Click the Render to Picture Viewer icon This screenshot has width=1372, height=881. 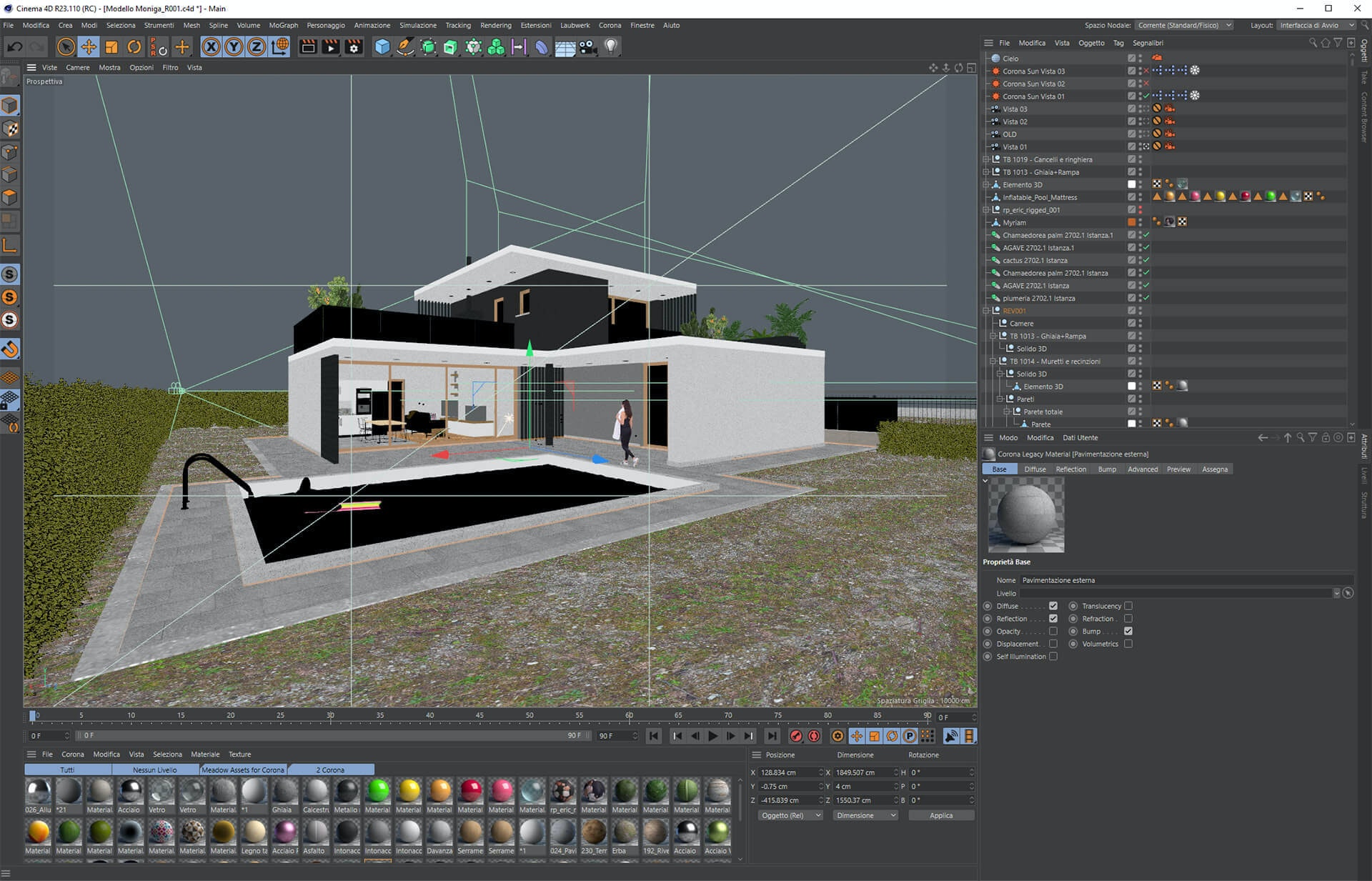pyautogui.click(x=331, y=47)
